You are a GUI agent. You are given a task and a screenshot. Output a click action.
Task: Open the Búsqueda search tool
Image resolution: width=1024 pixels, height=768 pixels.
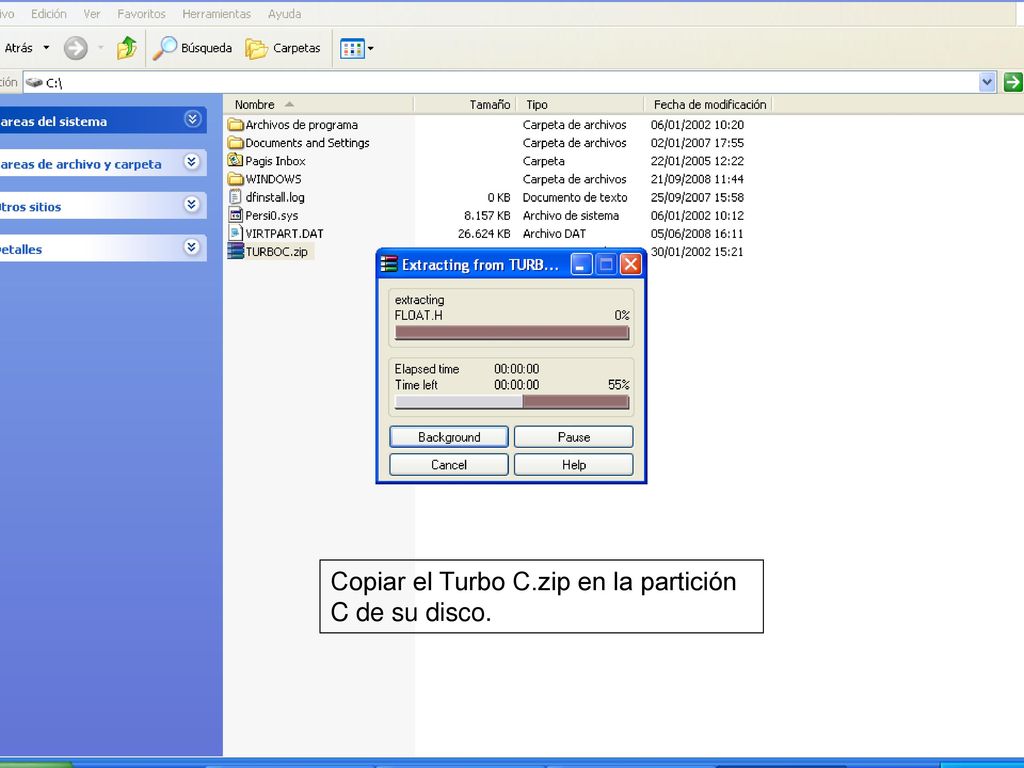[193, 48]
